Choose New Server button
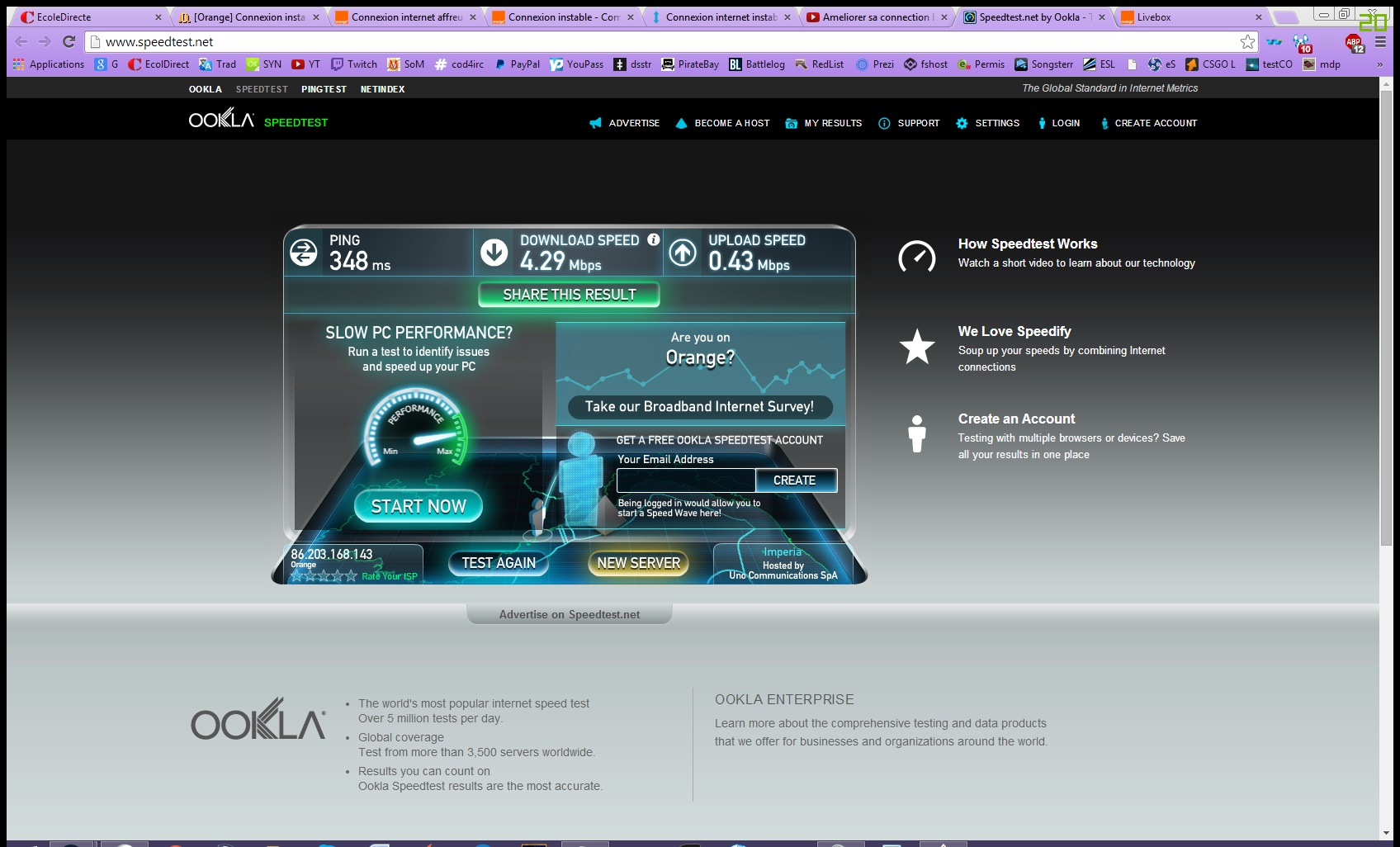Image resolution: width=1400 pixels, height=847 pixels. click(638, 563)
